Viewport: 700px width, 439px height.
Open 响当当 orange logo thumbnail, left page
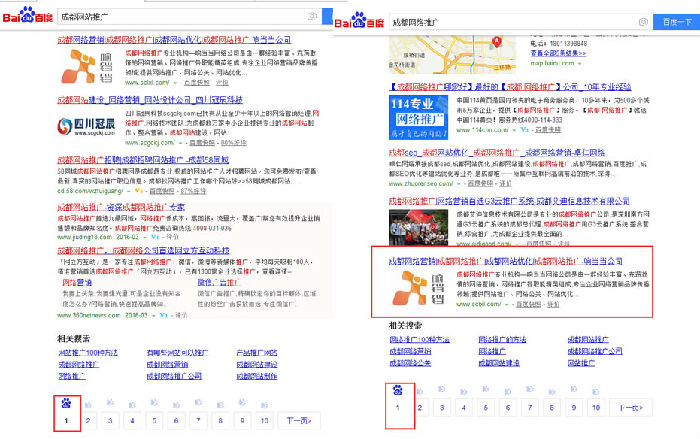pos(88,66)
